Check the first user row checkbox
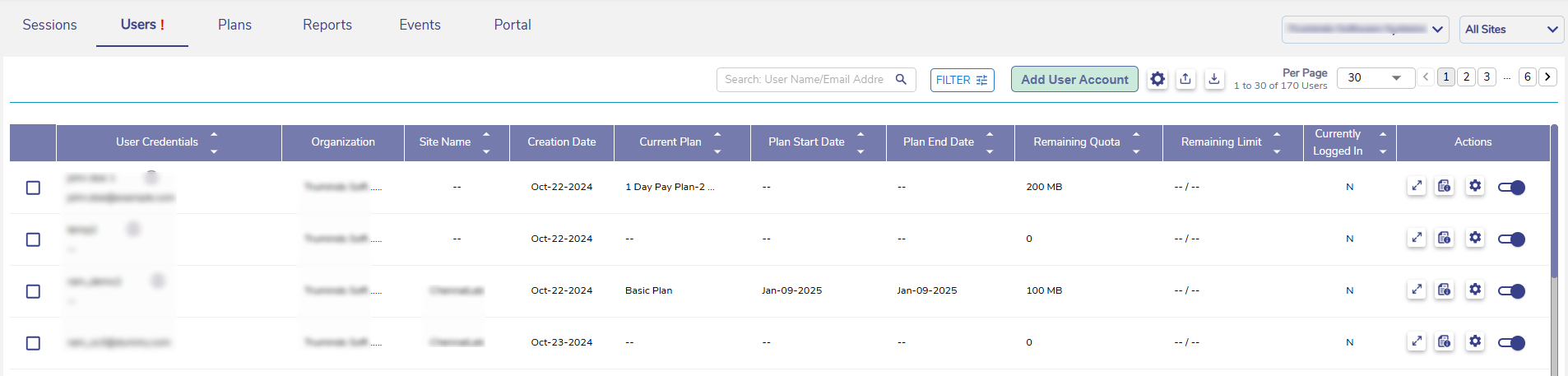This screenshot has height=376, width=1568. coord(33,188)
